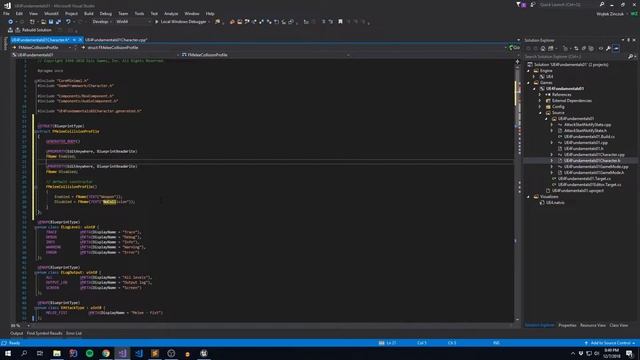Image resolution: width=640 pixels, height=360 pixels.
Task: Switch to the Resource View tab
Action: (x=592, y=325)
